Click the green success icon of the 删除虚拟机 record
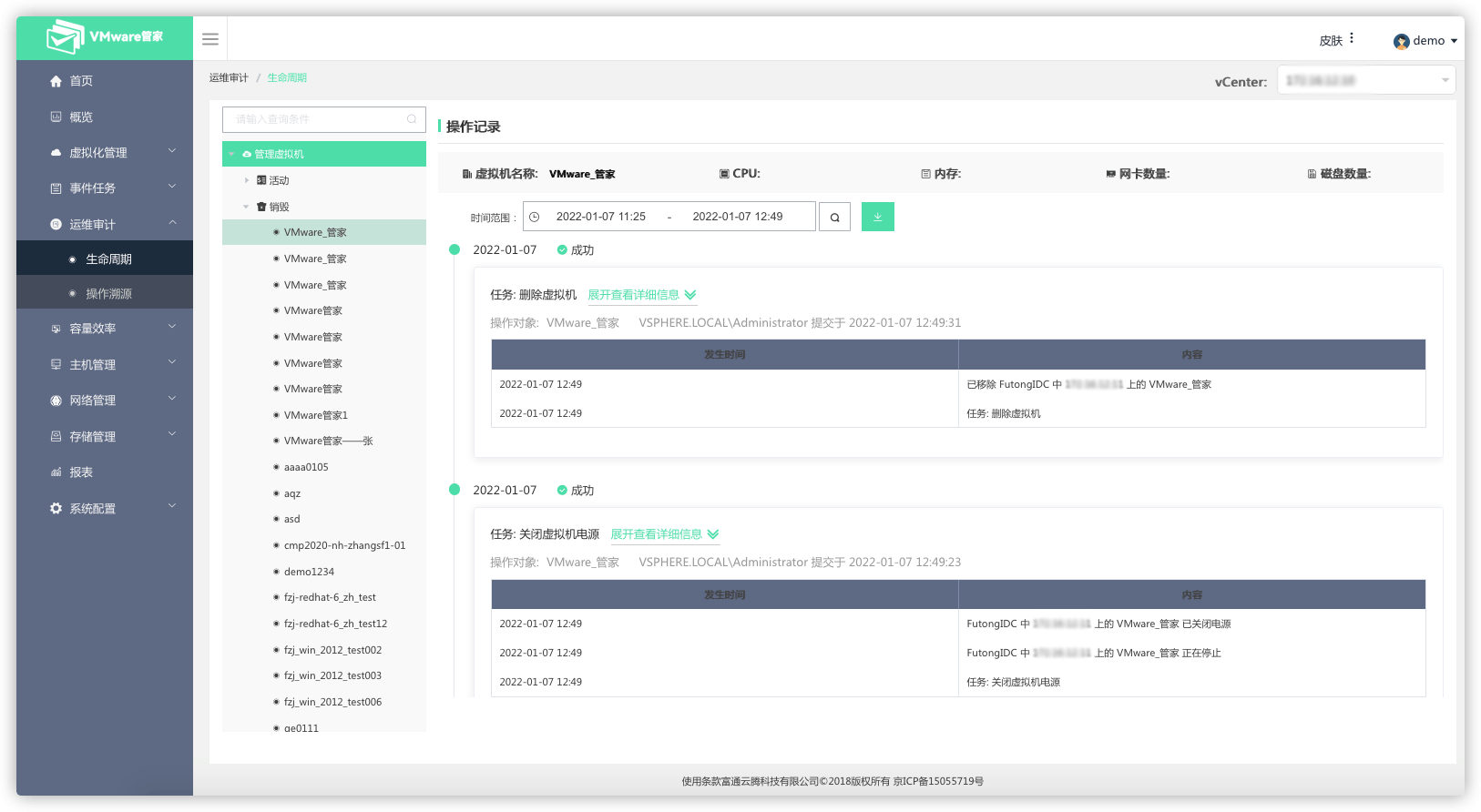This screenshot has height=812, width=1481. pyautogui.click(x=562, y=250)
